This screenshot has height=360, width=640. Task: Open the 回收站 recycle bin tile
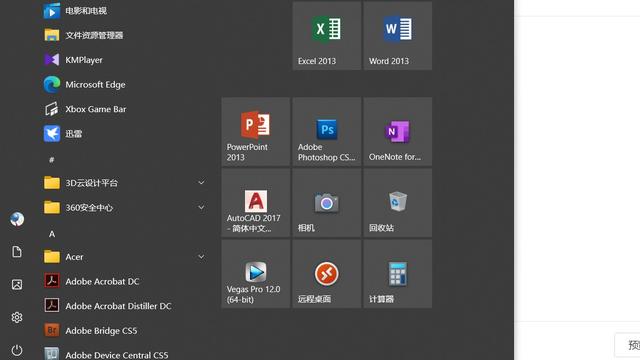pyautogui.click(x=398, y=203)
